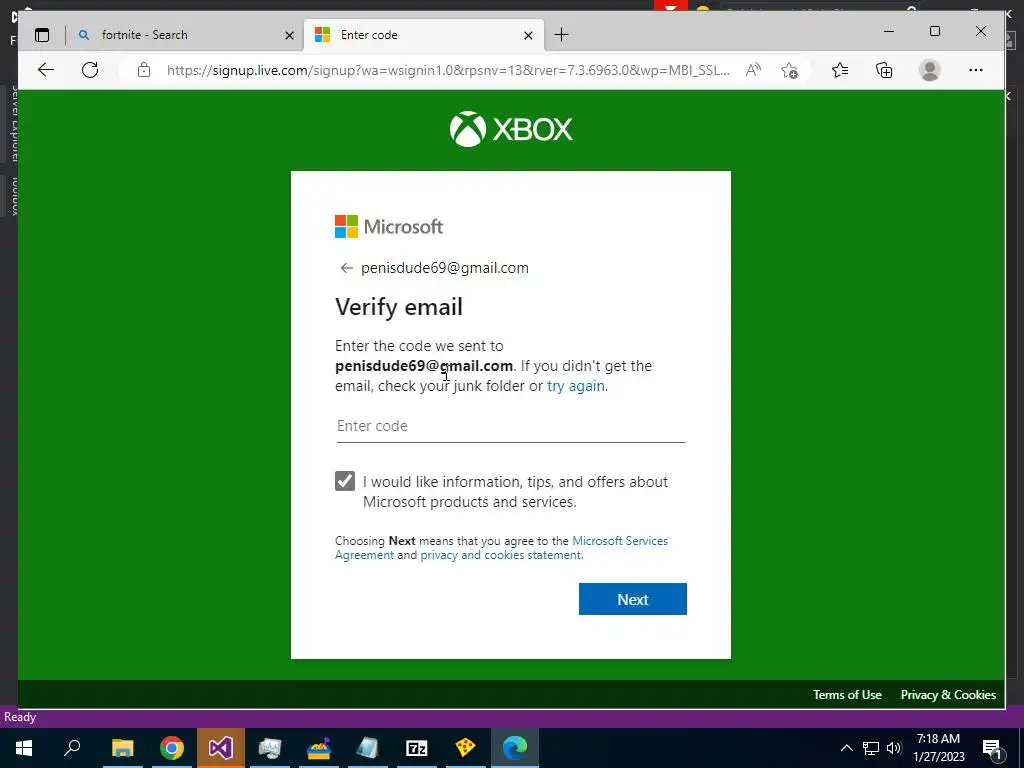Add this page to favorites star

(x=790, y=70)
